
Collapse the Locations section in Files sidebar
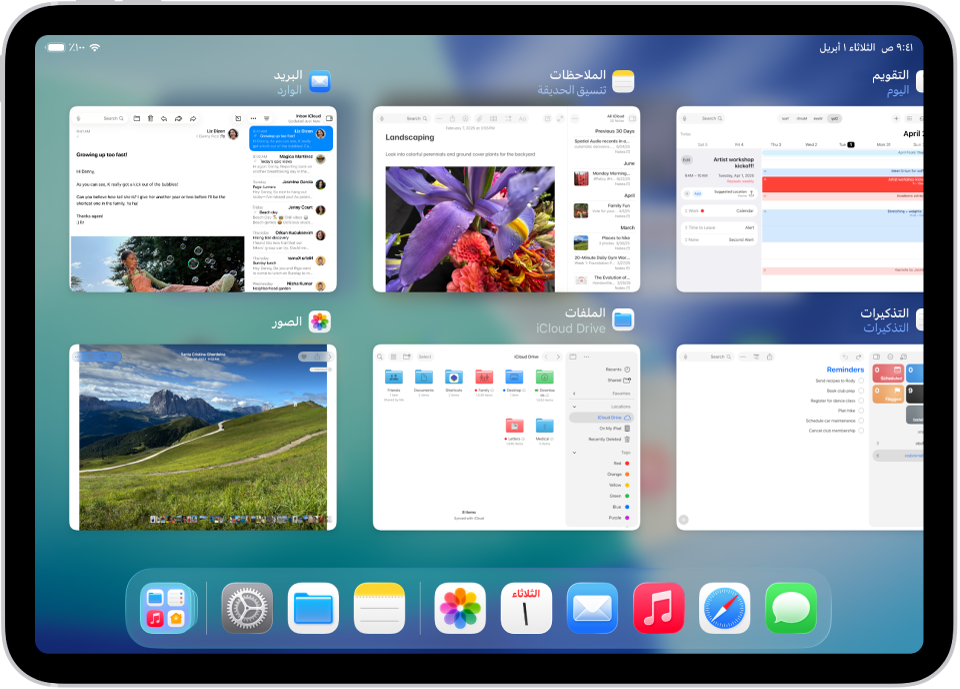pyautogui.click(x=574, y=407)
